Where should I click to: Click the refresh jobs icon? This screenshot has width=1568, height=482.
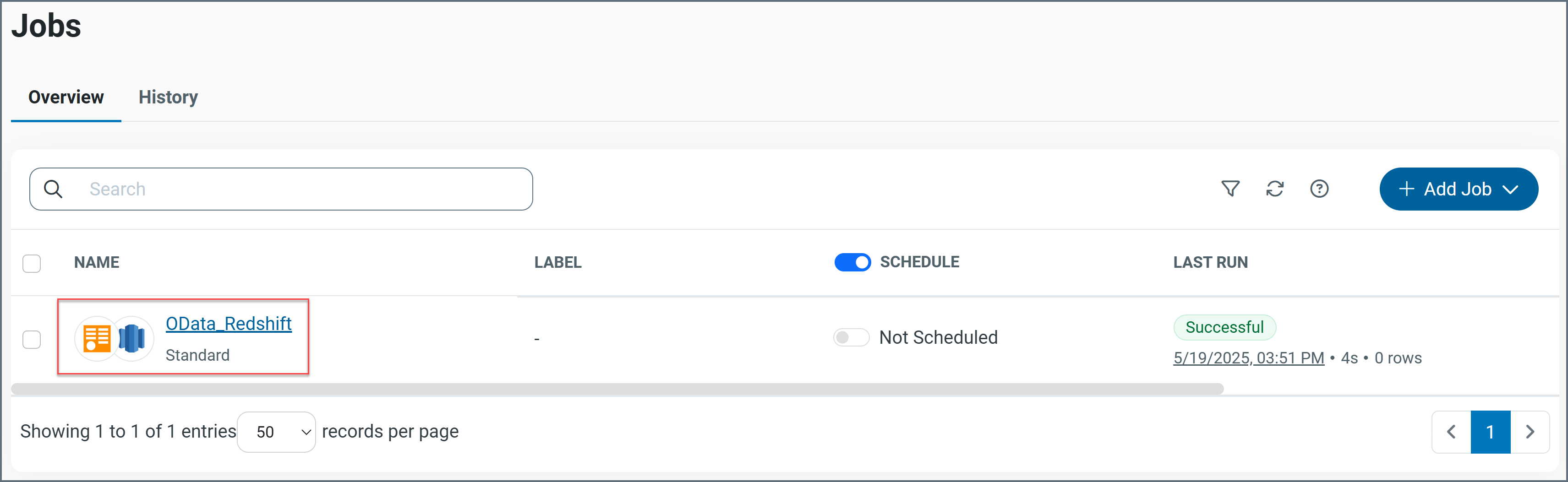pos(1275,189)
